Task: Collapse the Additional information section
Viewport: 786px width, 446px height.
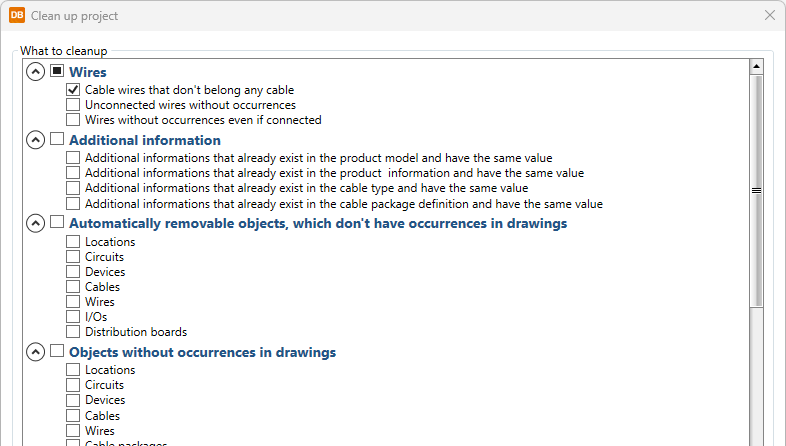Action: pyautogui.click(x=35, y=140)
